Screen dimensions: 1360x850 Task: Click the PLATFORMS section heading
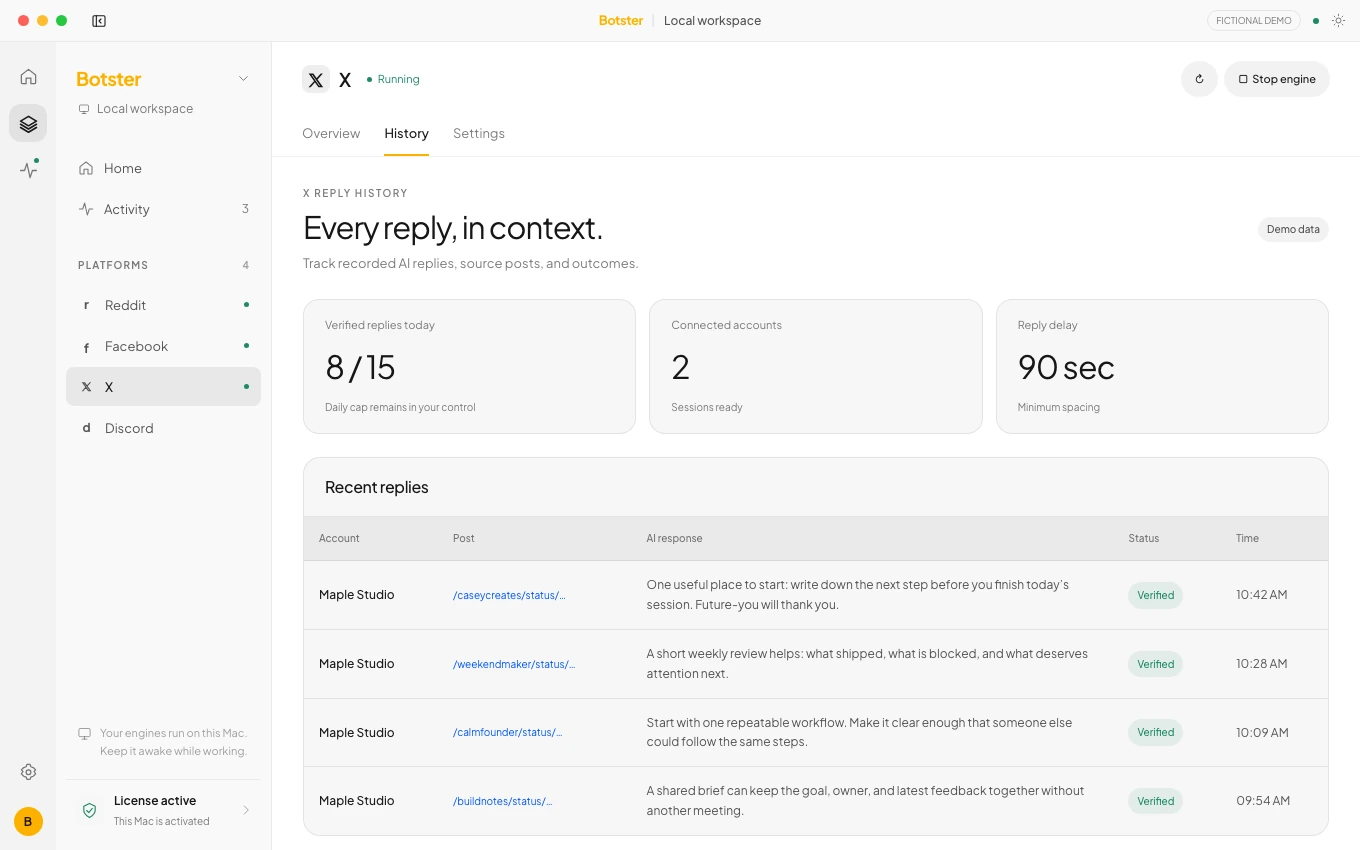click(113, 265)
